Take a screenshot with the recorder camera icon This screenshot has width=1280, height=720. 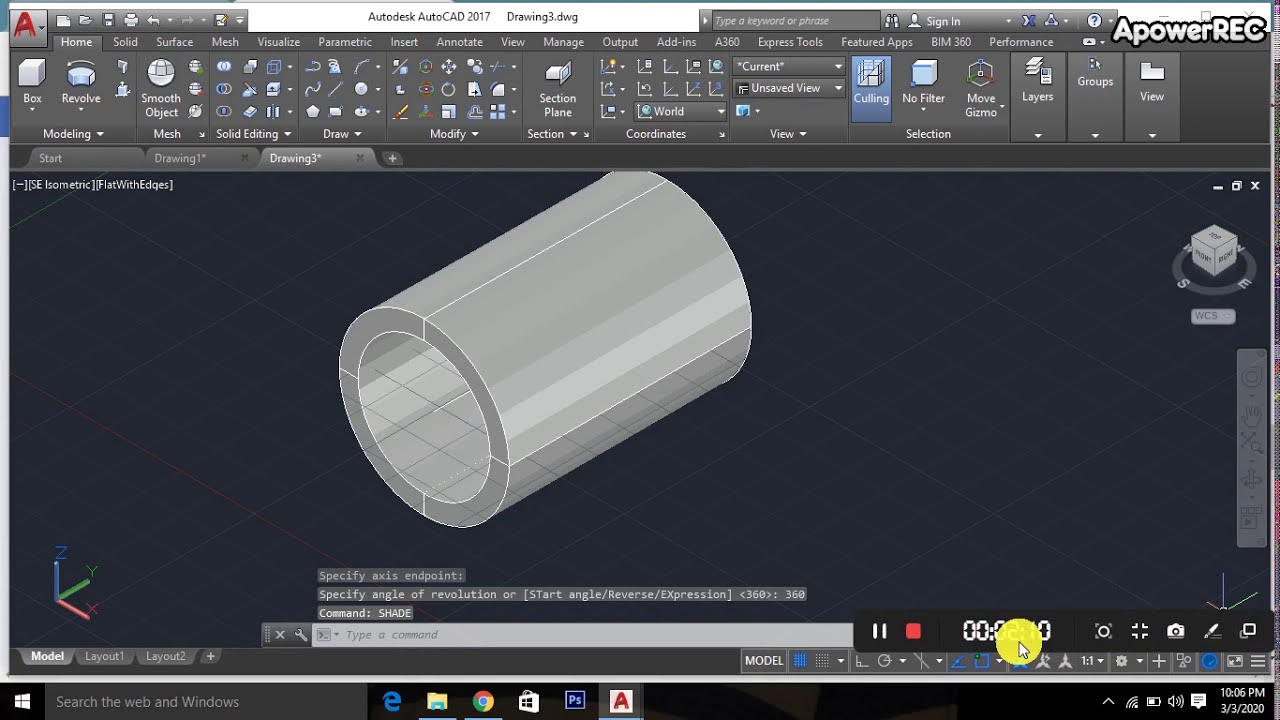click(x=1176, y=631)
